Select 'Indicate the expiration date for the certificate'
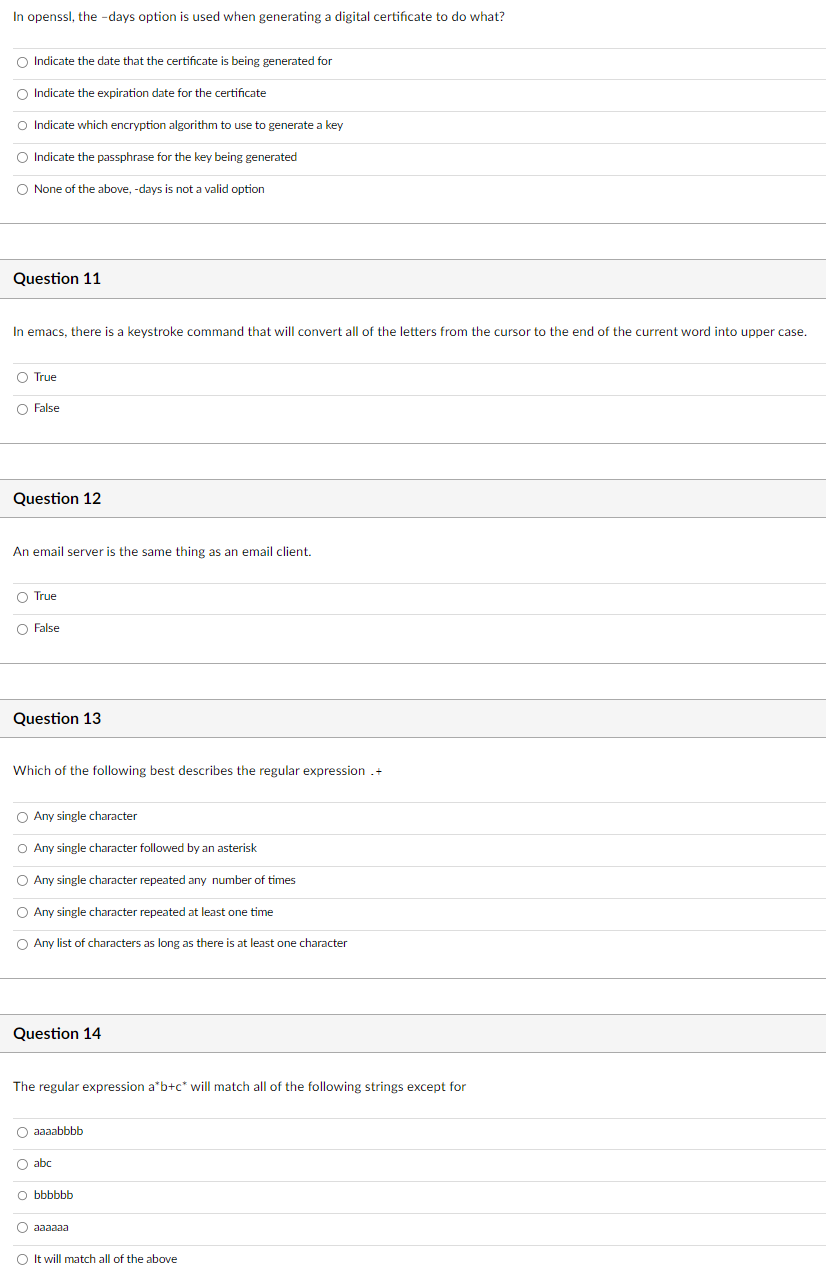The width and height of the screenshot is (826, 1270). pyautogui.click(x=22, y=93)
